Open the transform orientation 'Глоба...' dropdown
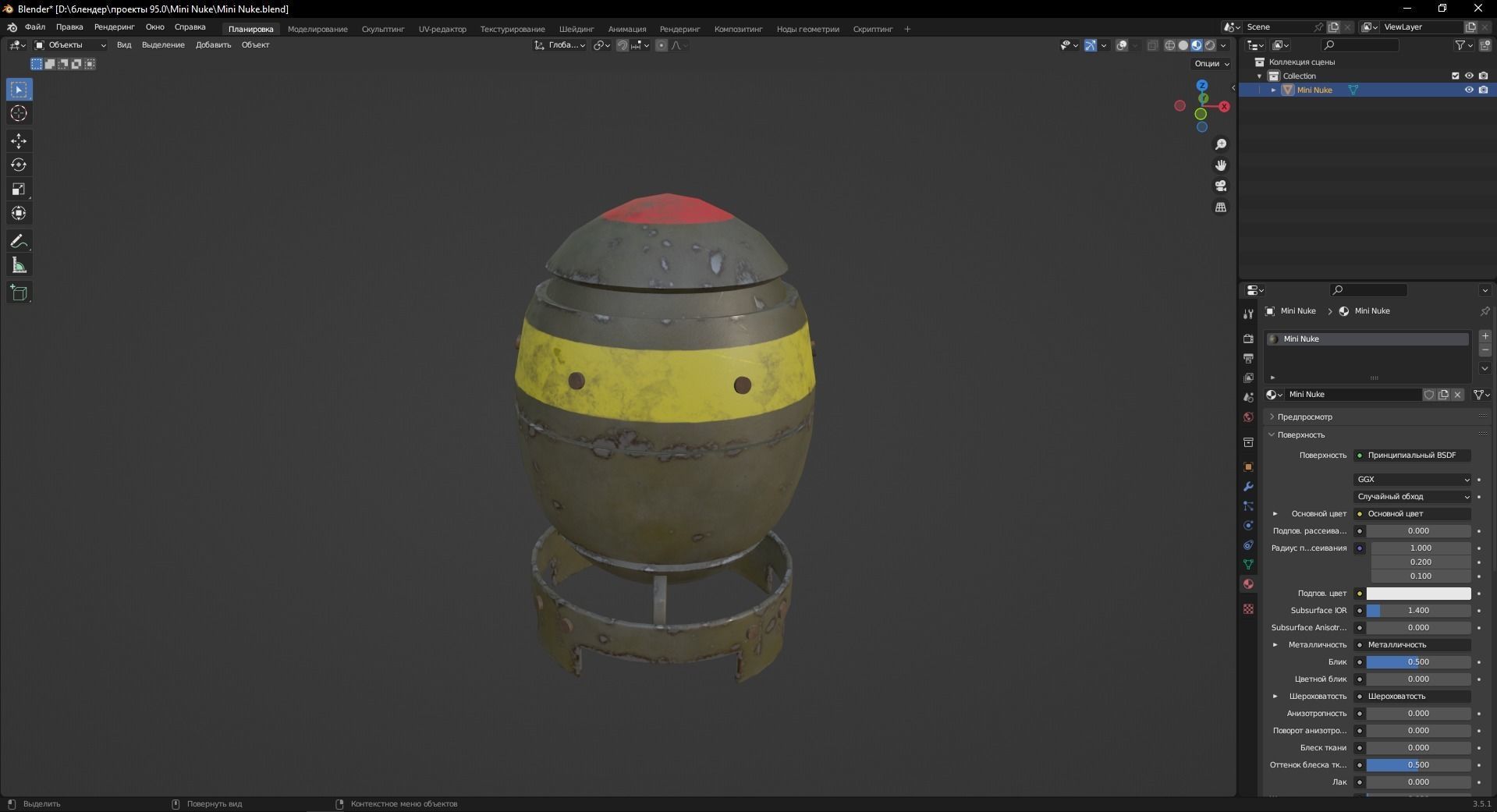1497x812 pixels. tap(560, 45)
